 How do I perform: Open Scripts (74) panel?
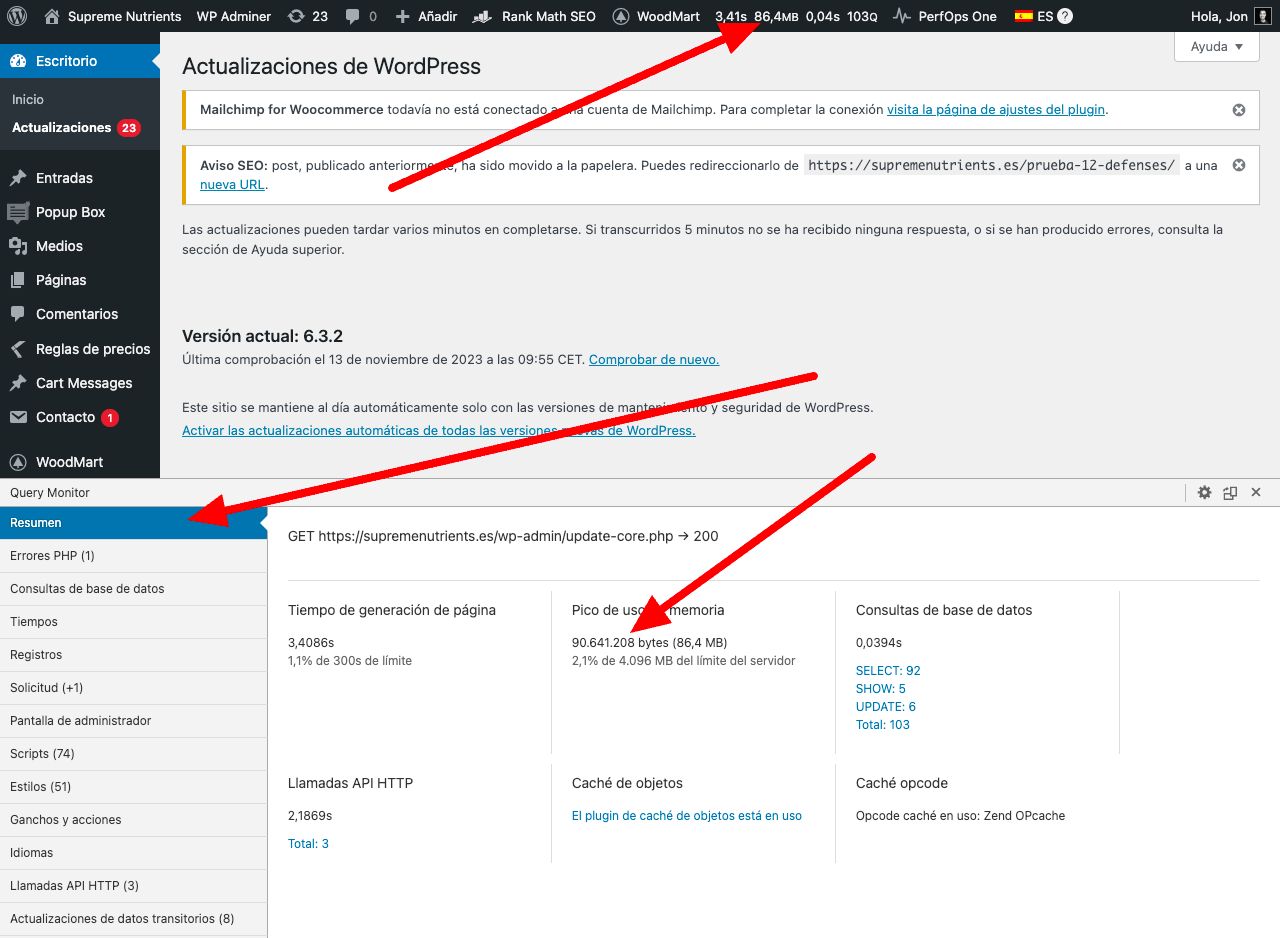click(134, 754)
